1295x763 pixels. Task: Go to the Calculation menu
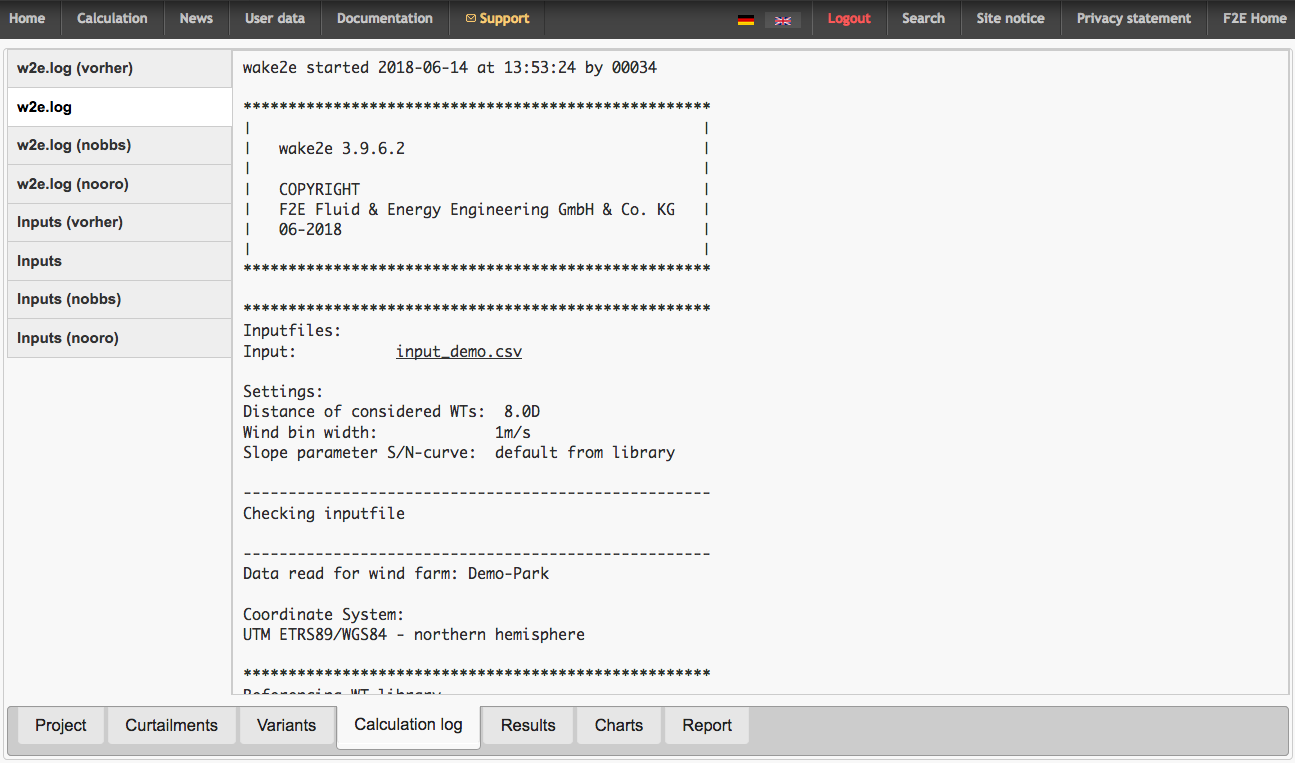click(112, 19)
